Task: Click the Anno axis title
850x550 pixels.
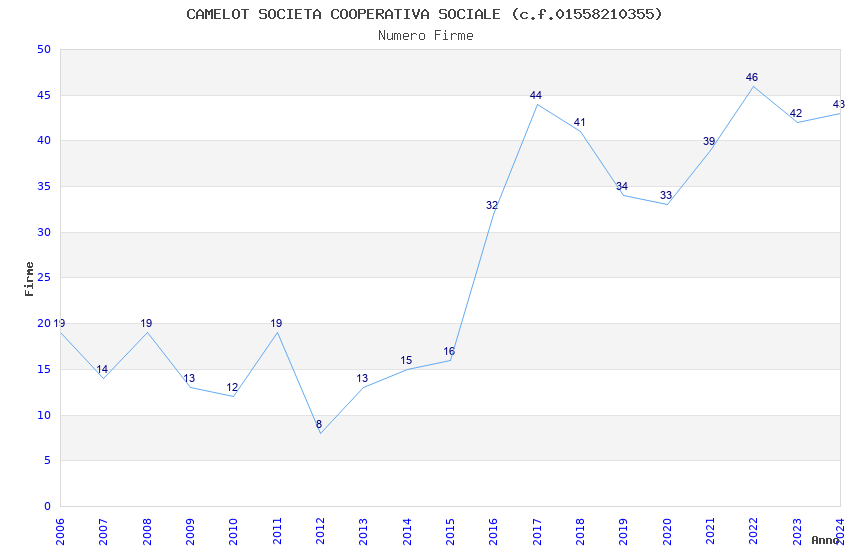Action: coord(825,540)
